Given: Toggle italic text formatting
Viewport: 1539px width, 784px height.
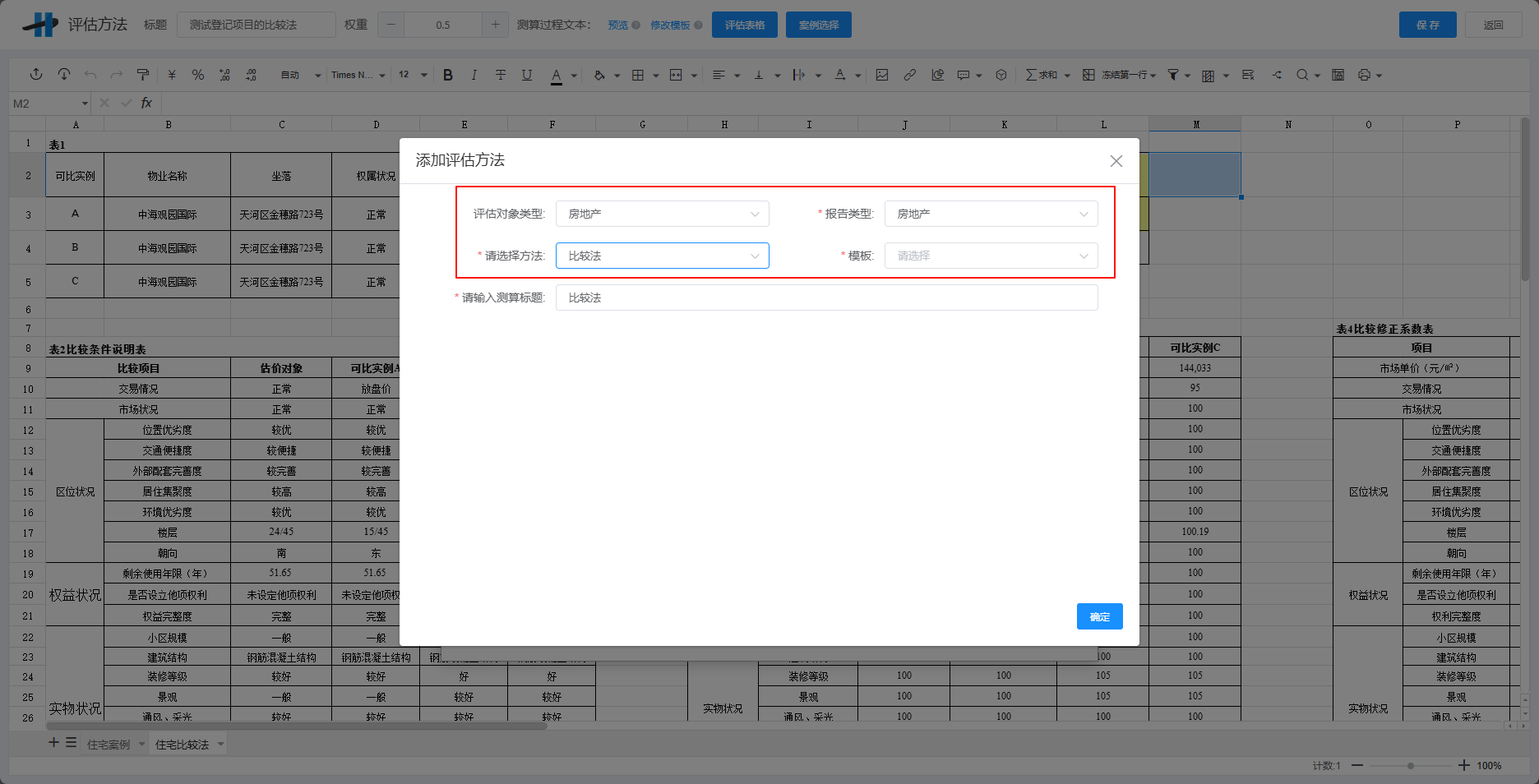Looking at the screenshot, I should coord(474,75).
